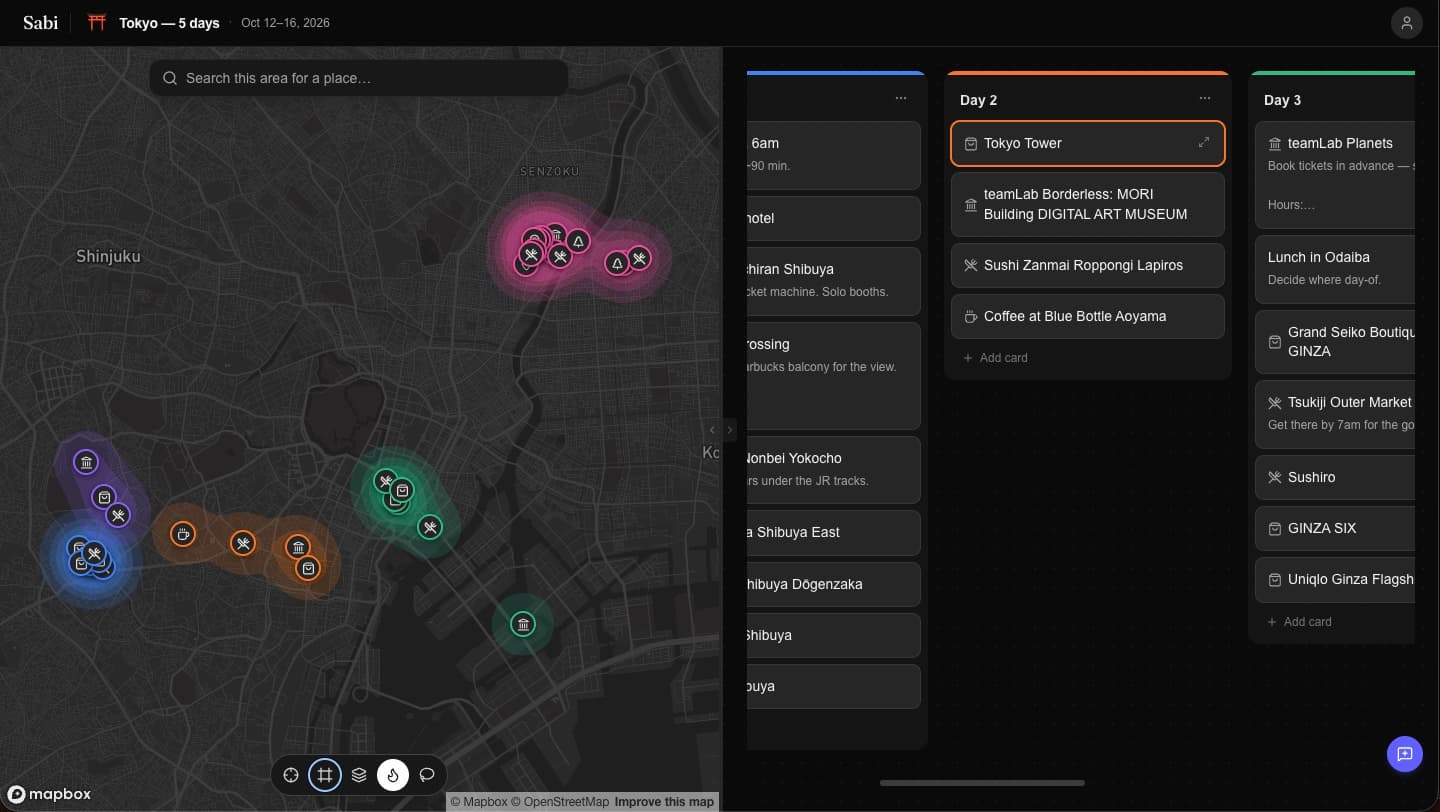Click the orange museum map pin
The width and height of the screenshot is (1440, 812).
[x=298, y=547]
